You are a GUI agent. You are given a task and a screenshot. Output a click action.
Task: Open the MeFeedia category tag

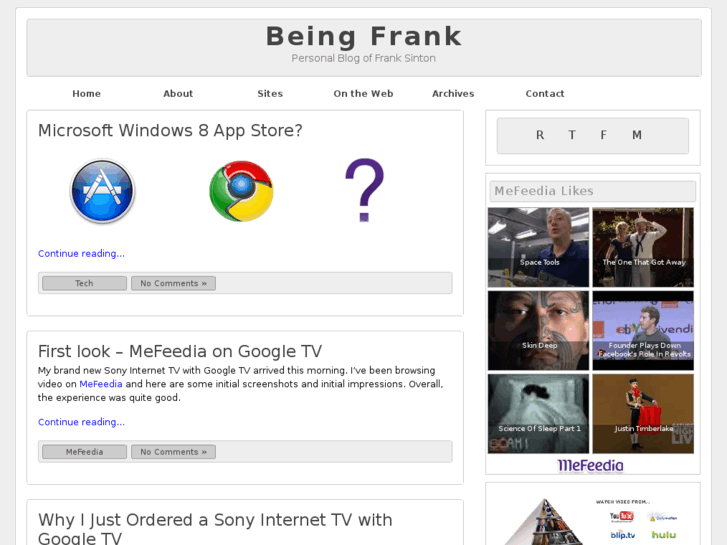click(84, 452)
